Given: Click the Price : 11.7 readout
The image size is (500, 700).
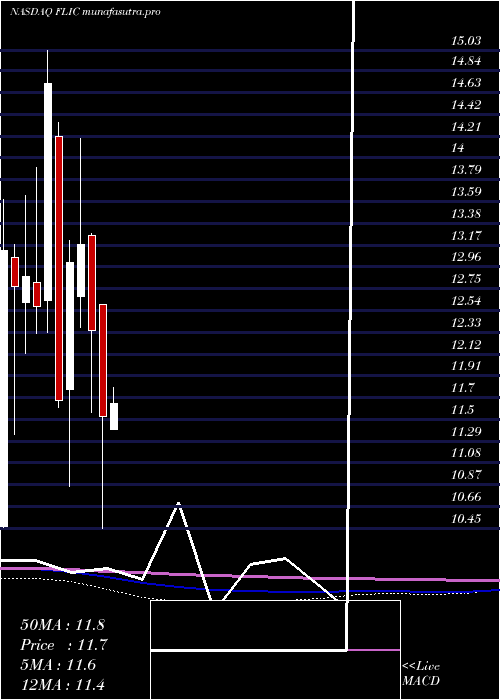Looking at the screenshot, I should (x=64, y=645).
